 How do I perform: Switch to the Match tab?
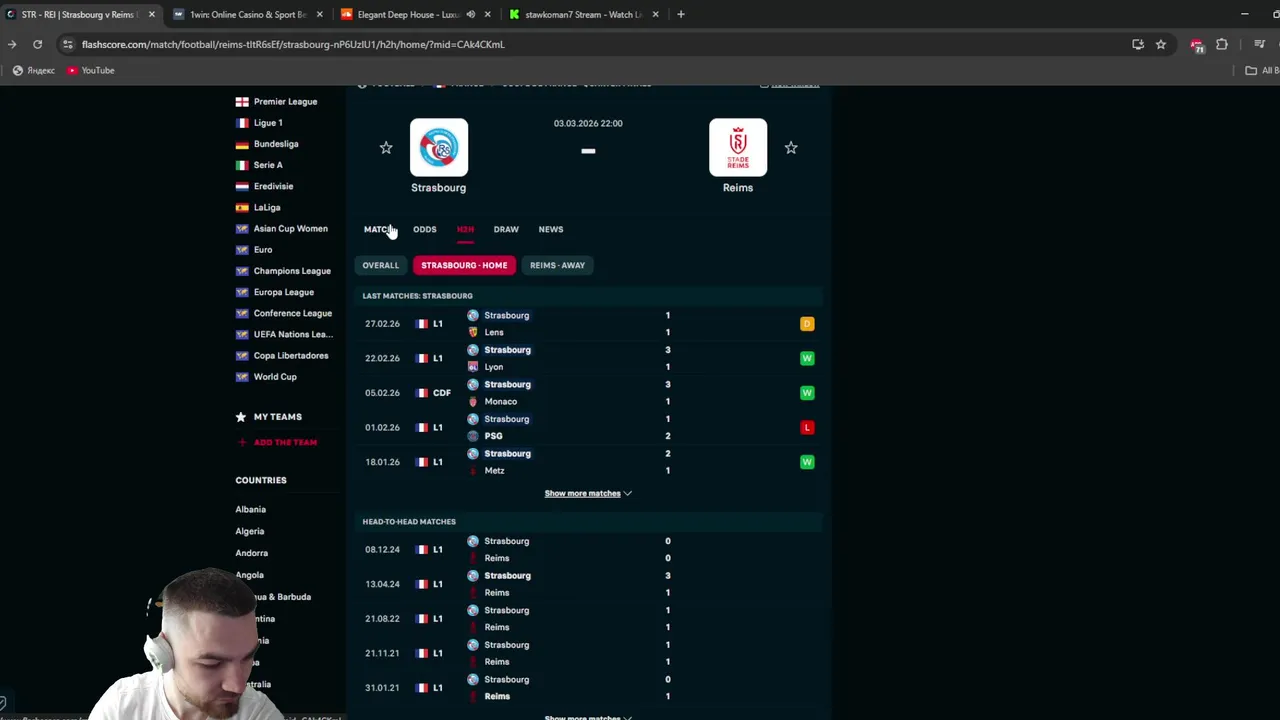pyautogui.click(x=378, y=229)
